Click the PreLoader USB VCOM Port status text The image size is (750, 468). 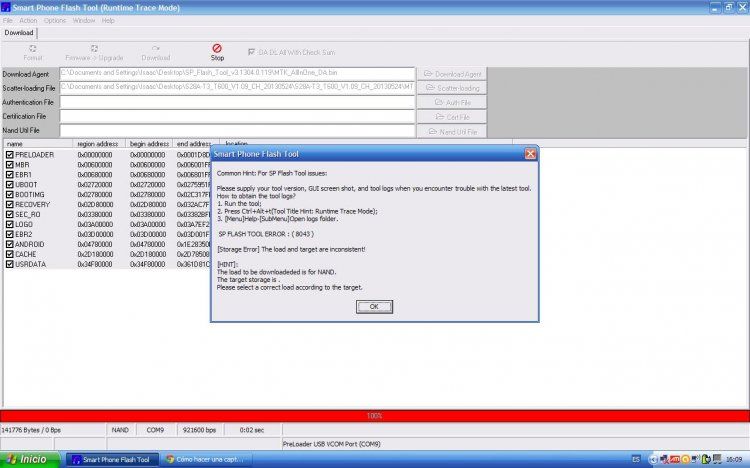(331, 444)
